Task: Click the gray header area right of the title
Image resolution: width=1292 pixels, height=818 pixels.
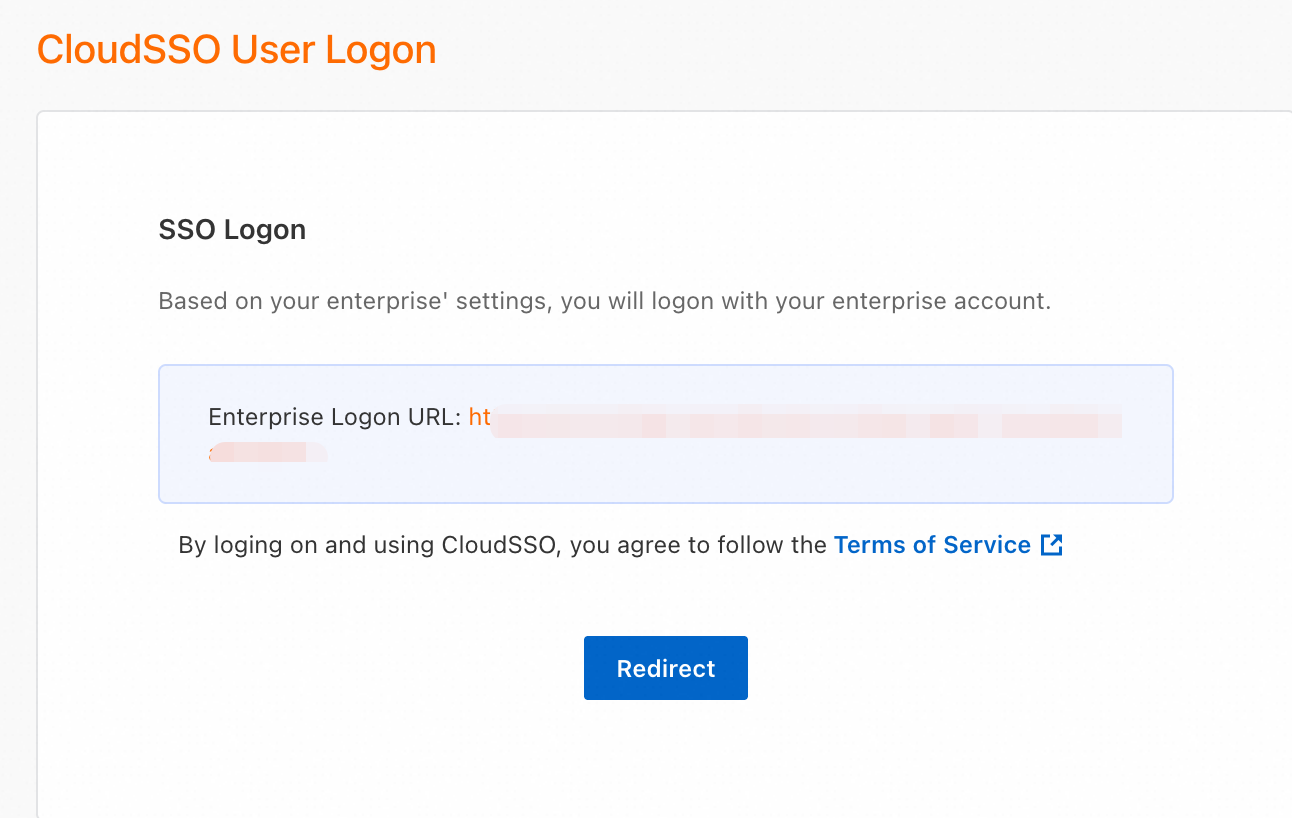Action: point(850,50)
